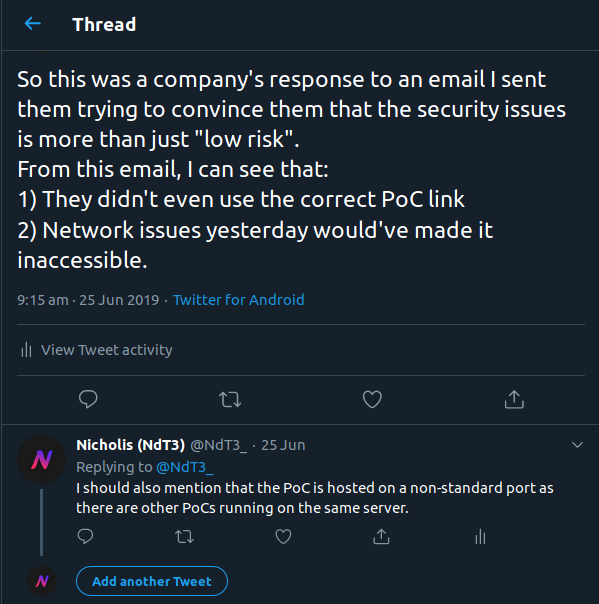
Task: Click the Add another Tweet button
Action: pos(152,581)
